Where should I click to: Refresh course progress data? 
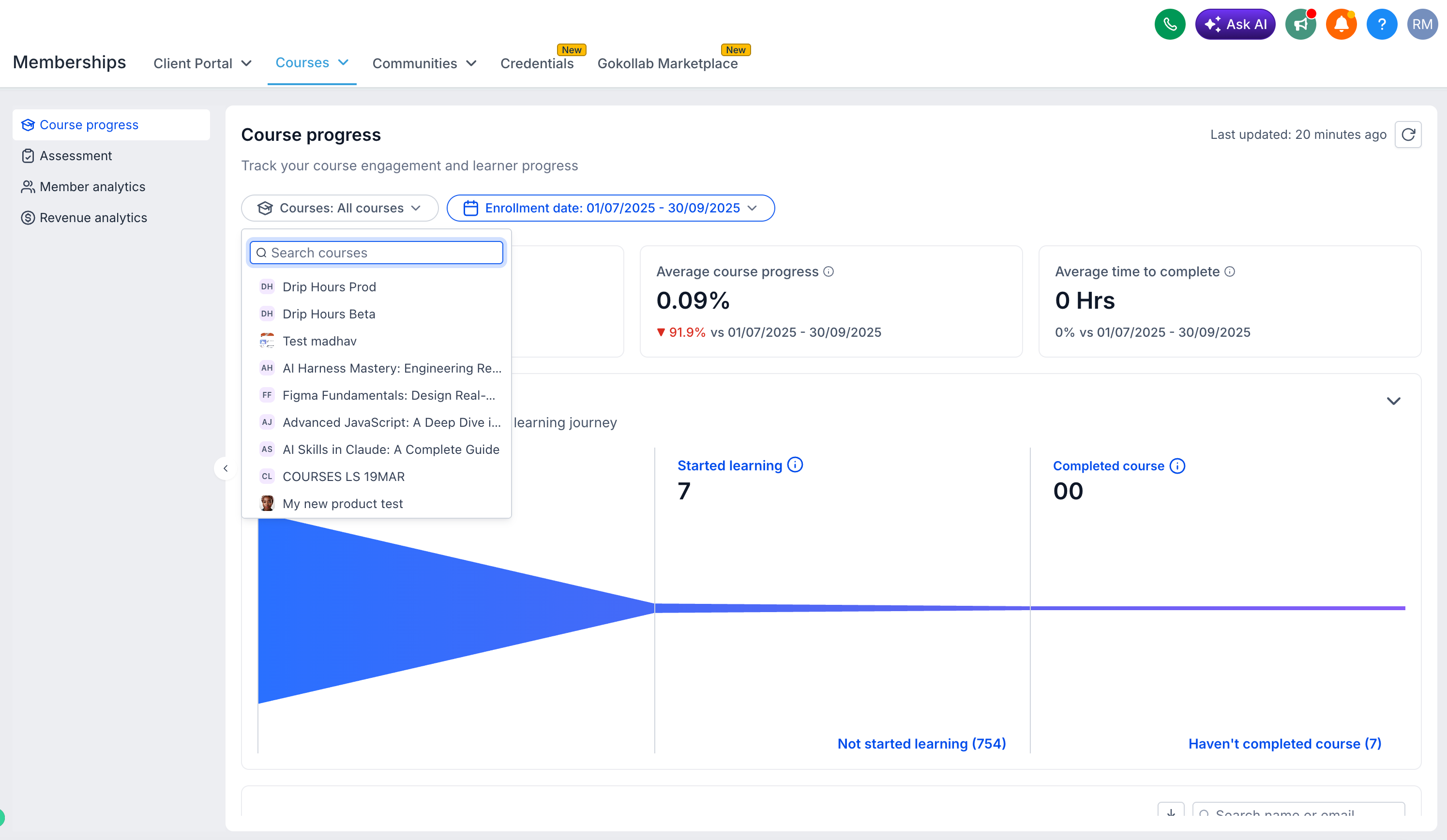click(1408, 135)
